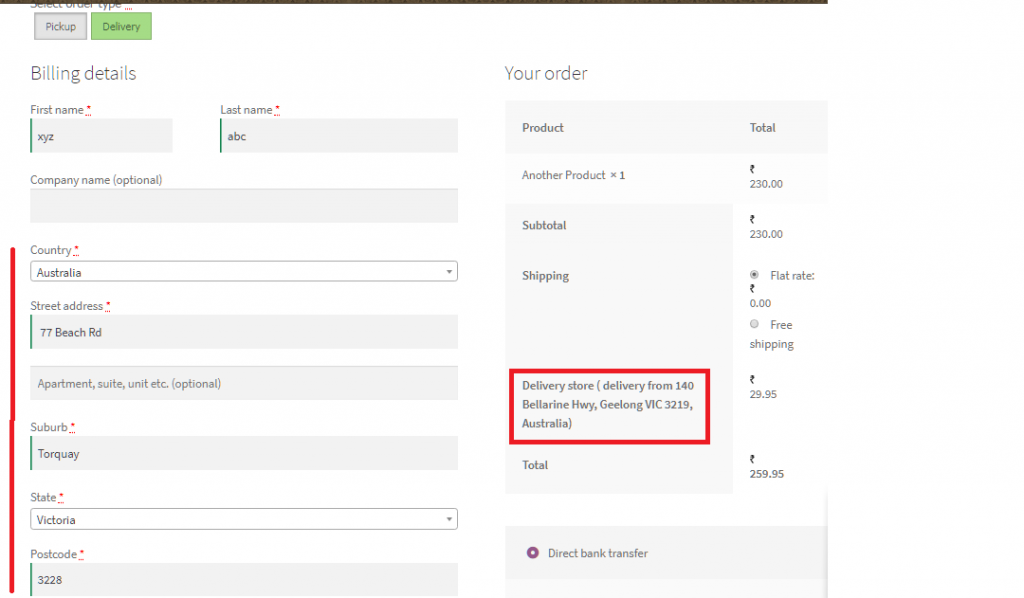The width and height of the screenshot is (1024, 598).
Task: Select the Pickup order type button
Action: [60, 27]
